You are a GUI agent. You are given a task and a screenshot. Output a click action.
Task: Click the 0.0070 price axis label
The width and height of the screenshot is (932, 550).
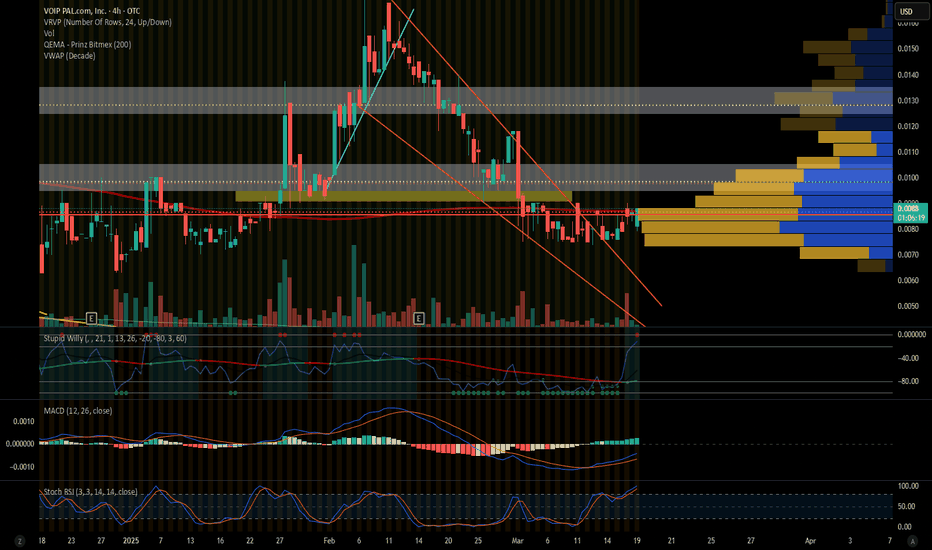tap(908, 254)
